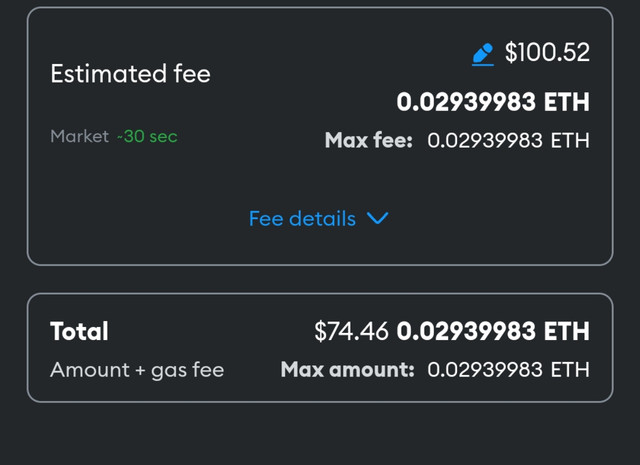This screenshot has height=465, width=640.
Task: Click the Estimated fee label
Action: [131, 73]
